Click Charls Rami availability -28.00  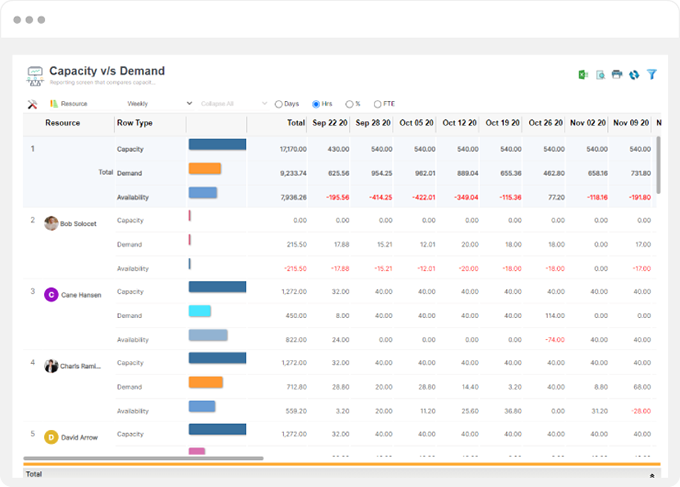(x=641, y=411)
